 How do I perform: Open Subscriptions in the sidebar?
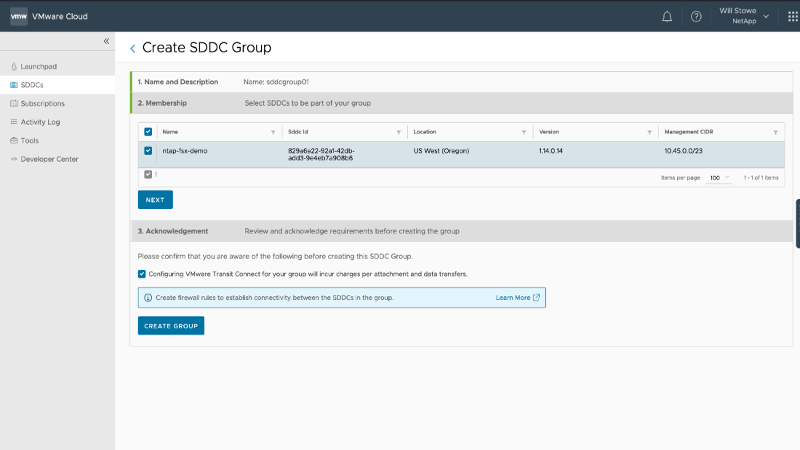(42, 103)
